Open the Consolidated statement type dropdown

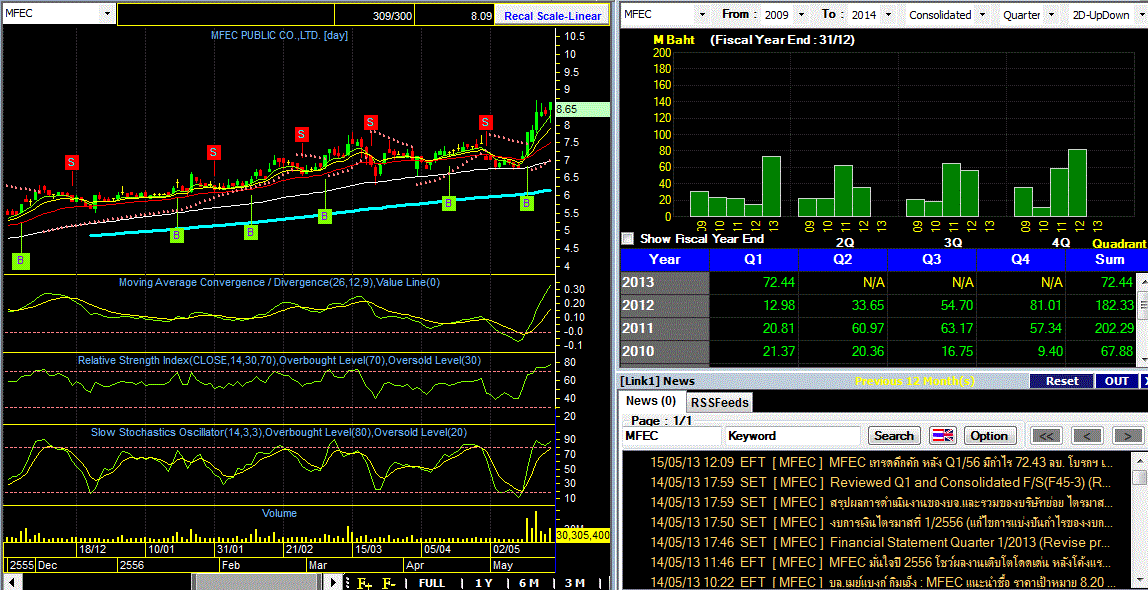point(985,15)
